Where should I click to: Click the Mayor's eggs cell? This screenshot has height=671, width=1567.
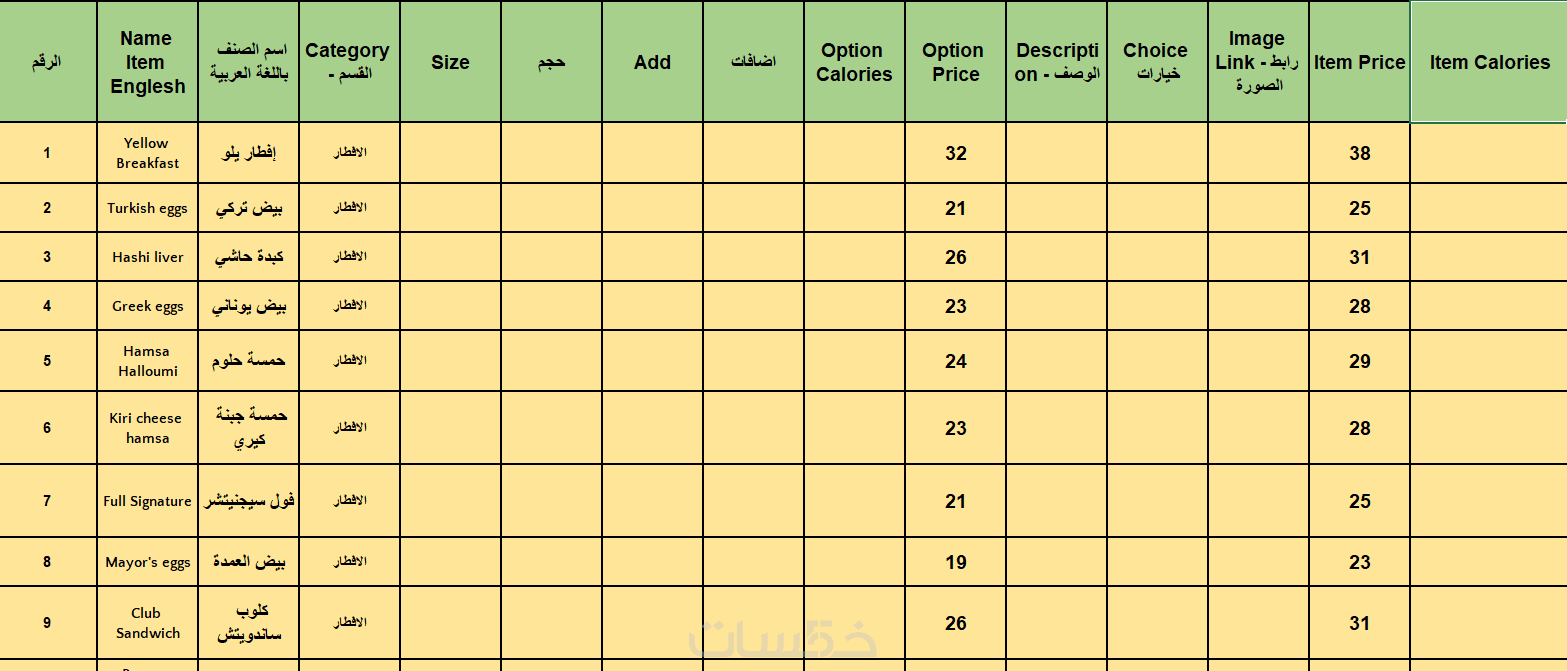(147, 562)
